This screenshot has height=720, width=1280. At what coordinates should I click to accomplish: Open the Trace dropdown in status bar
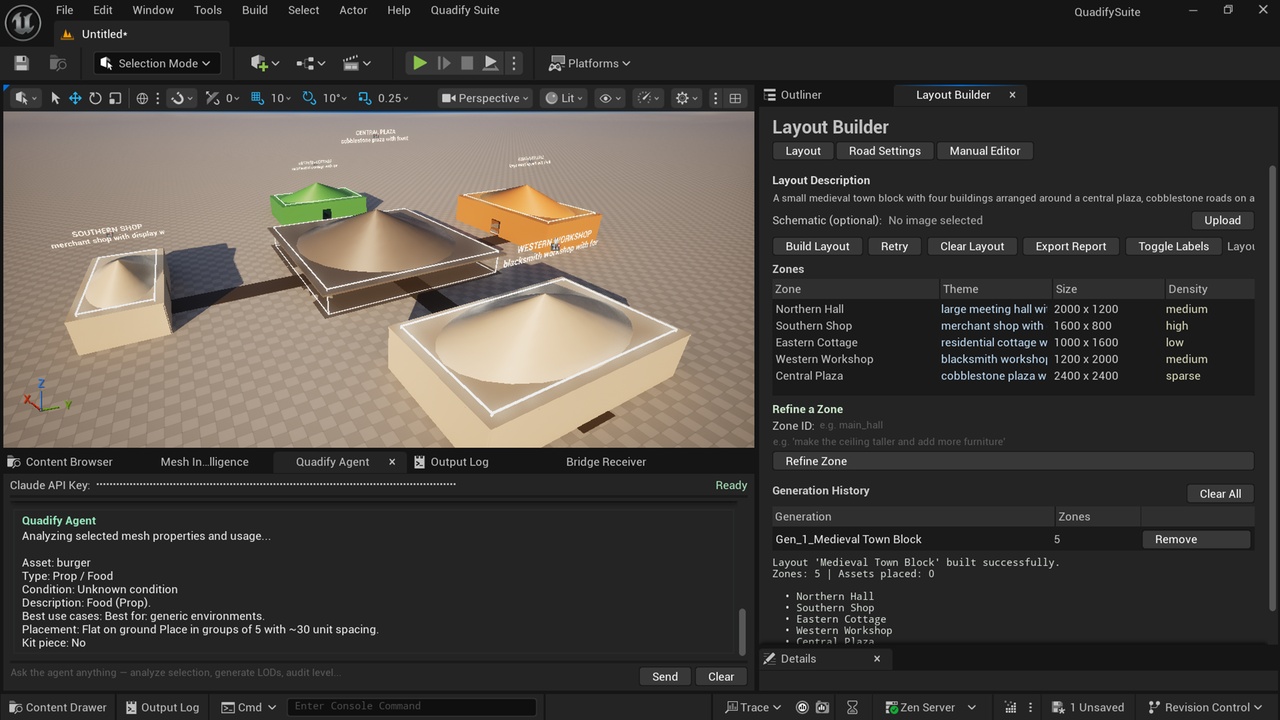[x=753, y=707]
